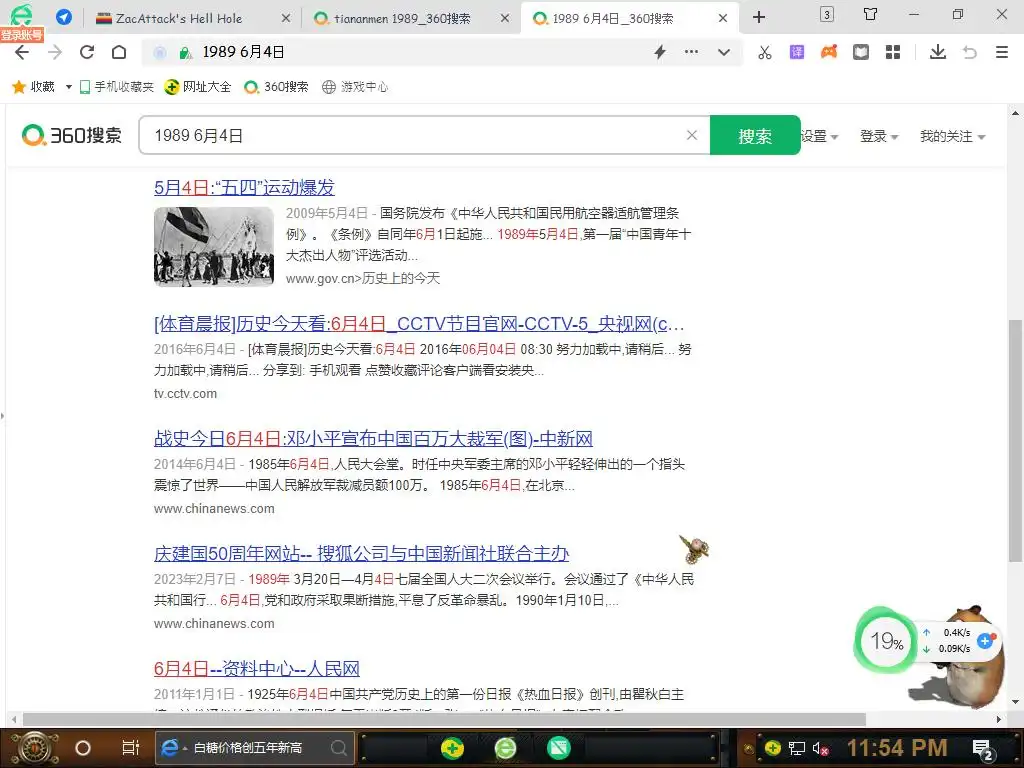Expand the address bar history dropdown
Viewport: 1024px width, 768px height.
724,52
